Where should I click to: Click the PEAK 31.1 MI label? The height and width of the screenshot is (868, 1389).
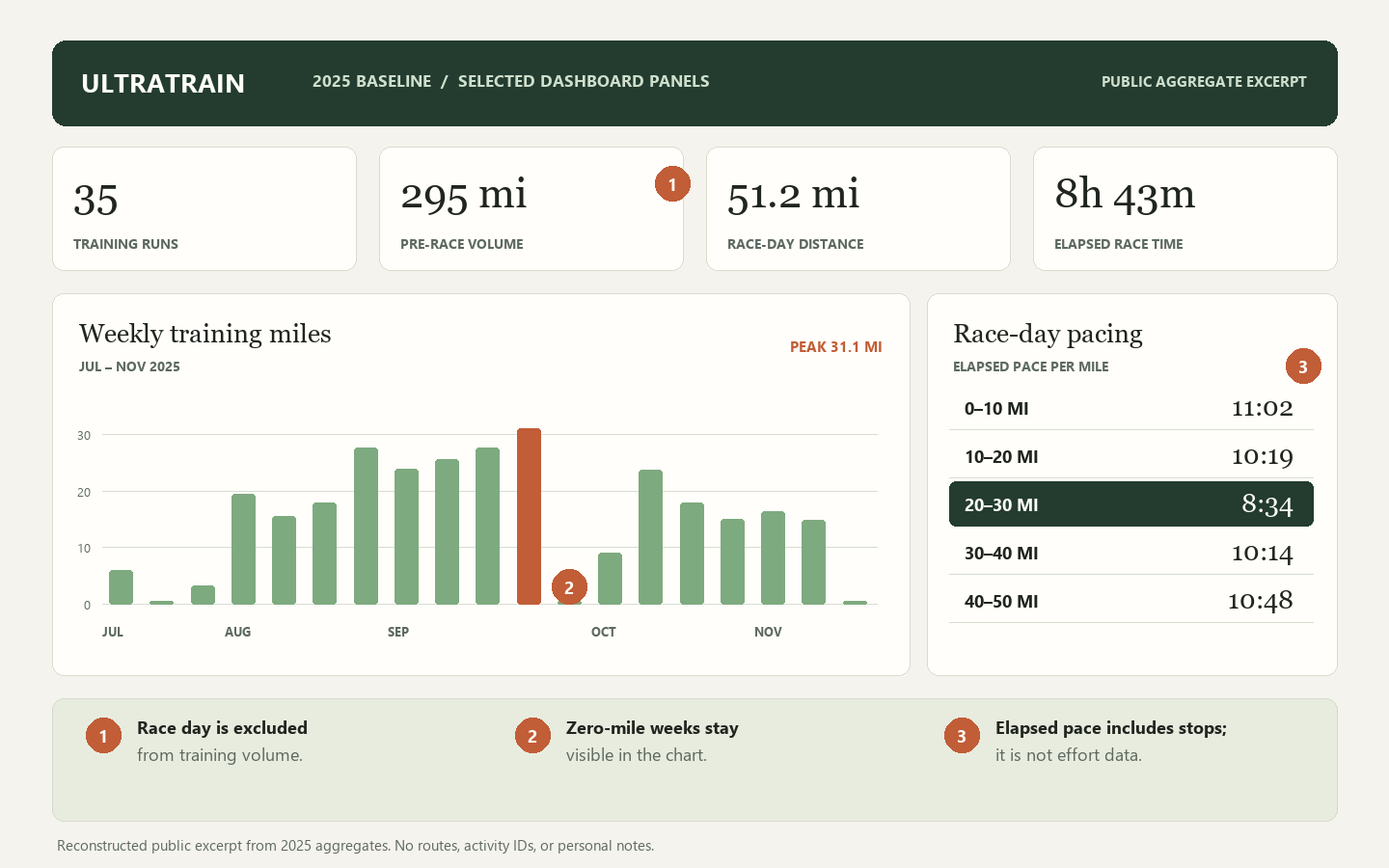836,347
